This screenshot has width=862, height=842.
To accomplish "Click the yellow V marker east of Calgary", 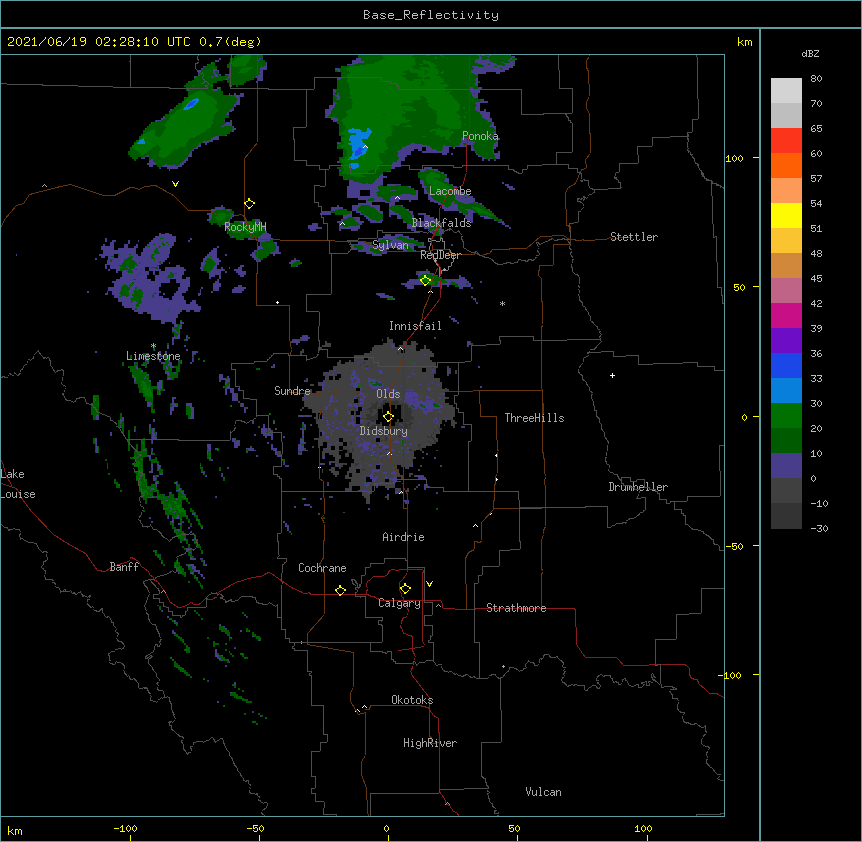I will (429, 584).
